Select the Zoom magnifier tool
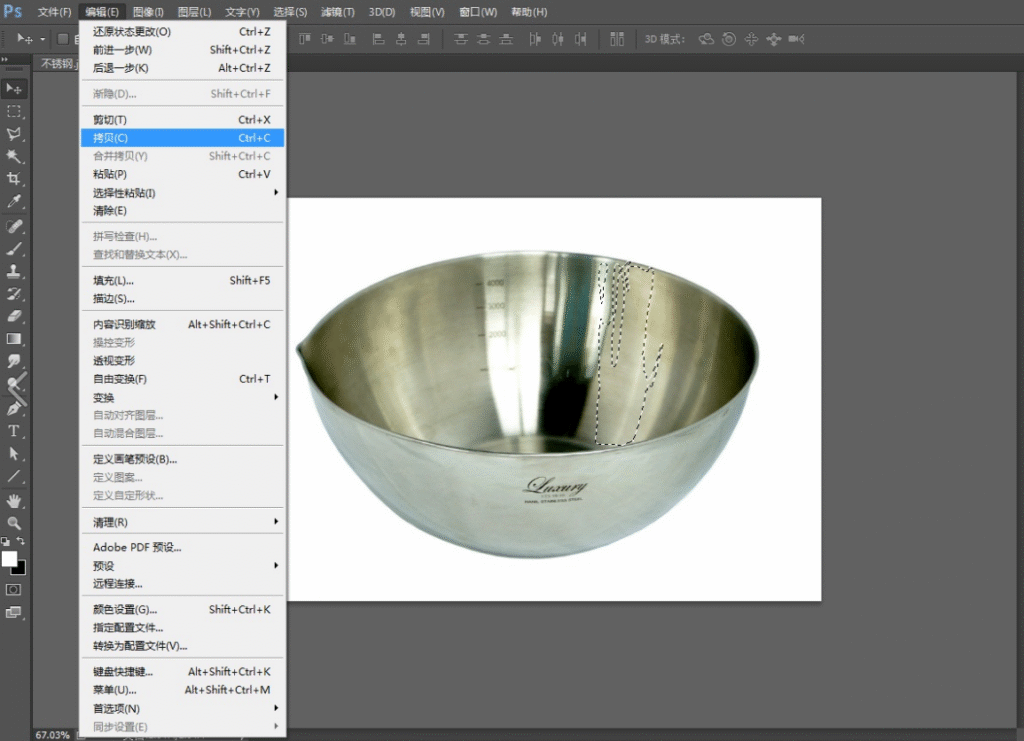 tap(14, 523)
